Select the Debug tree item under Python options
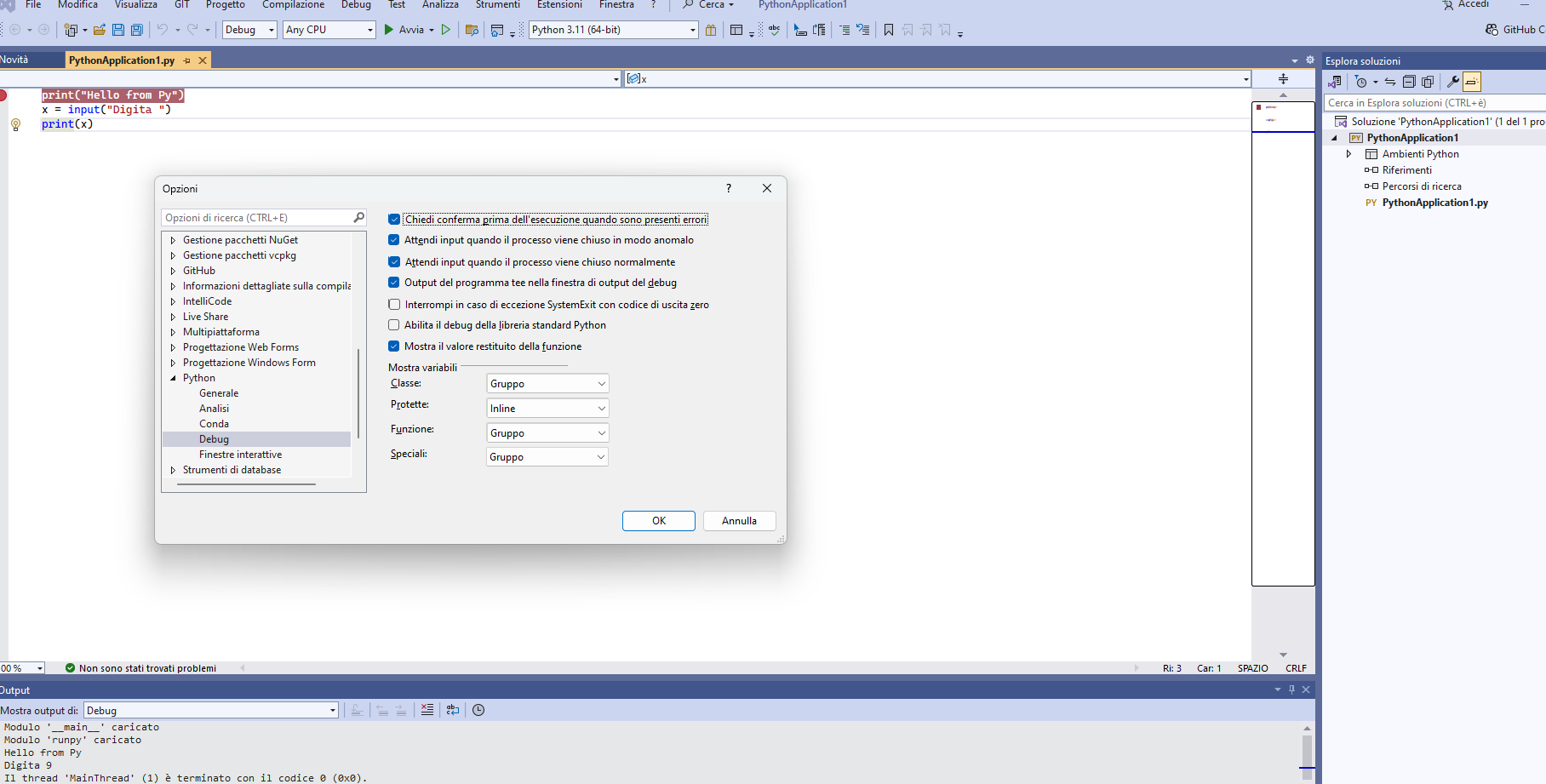 click(x=214, y=438)
